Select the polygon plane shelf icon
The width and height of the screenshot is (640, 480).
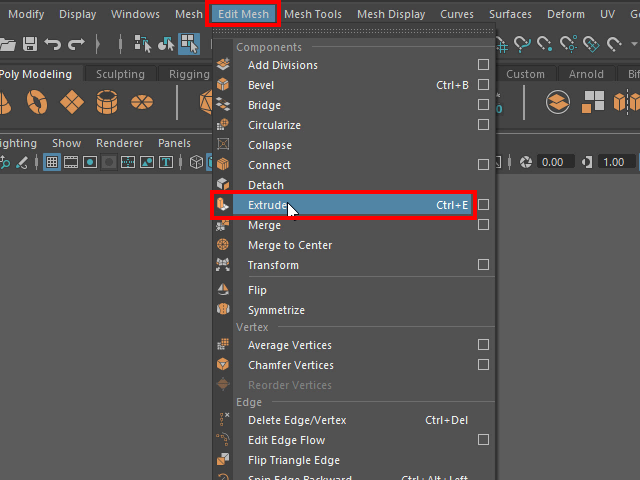tap(72, 102)
